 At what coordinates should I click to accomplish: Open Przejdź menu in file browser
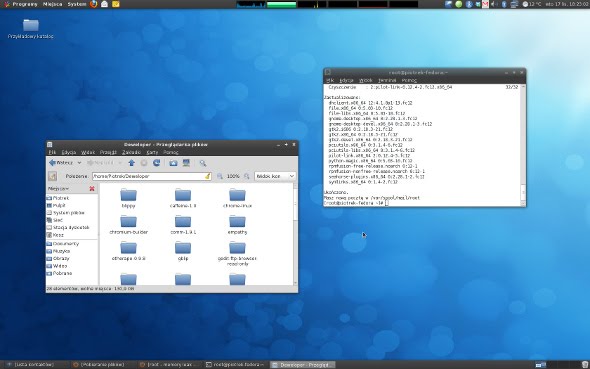click(x=108, y=152)
